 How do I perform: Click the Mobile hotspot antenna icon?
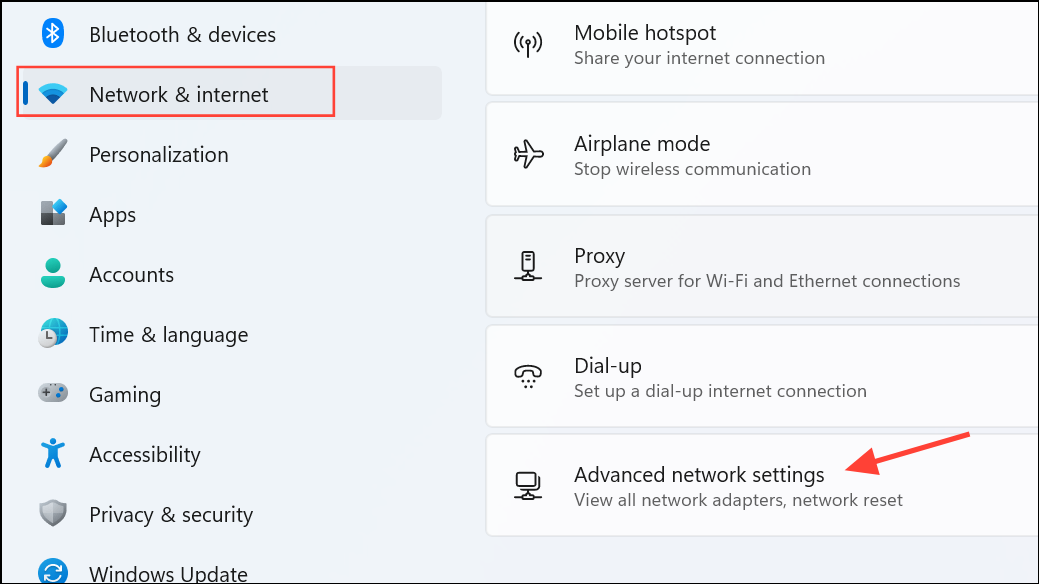[528, 44]
